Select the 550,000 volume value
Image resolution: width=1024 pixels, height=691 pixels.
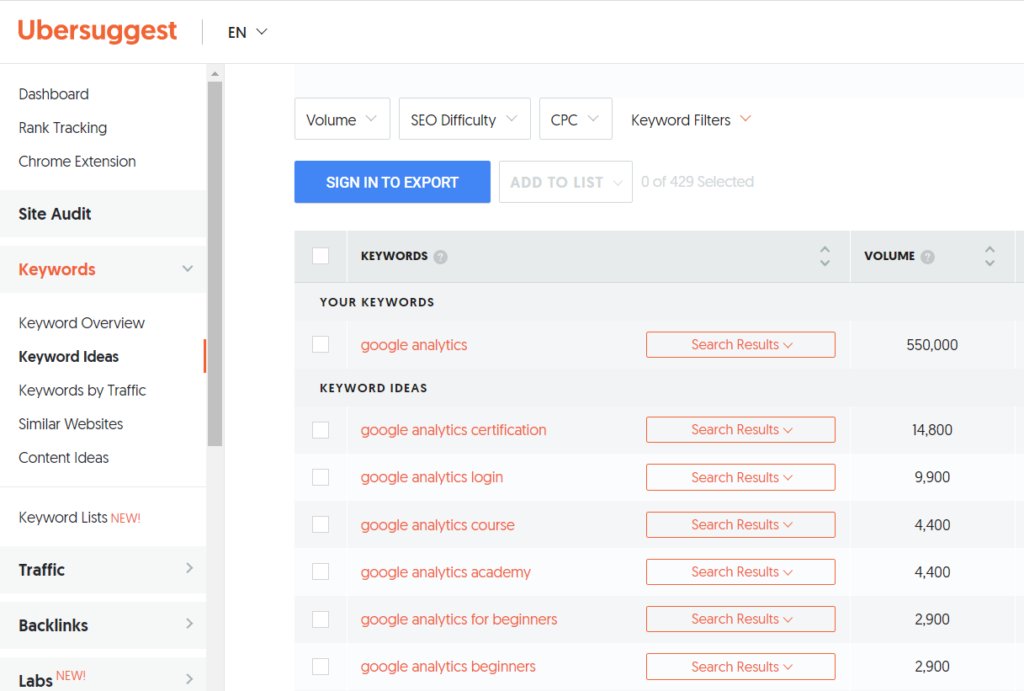932,345
